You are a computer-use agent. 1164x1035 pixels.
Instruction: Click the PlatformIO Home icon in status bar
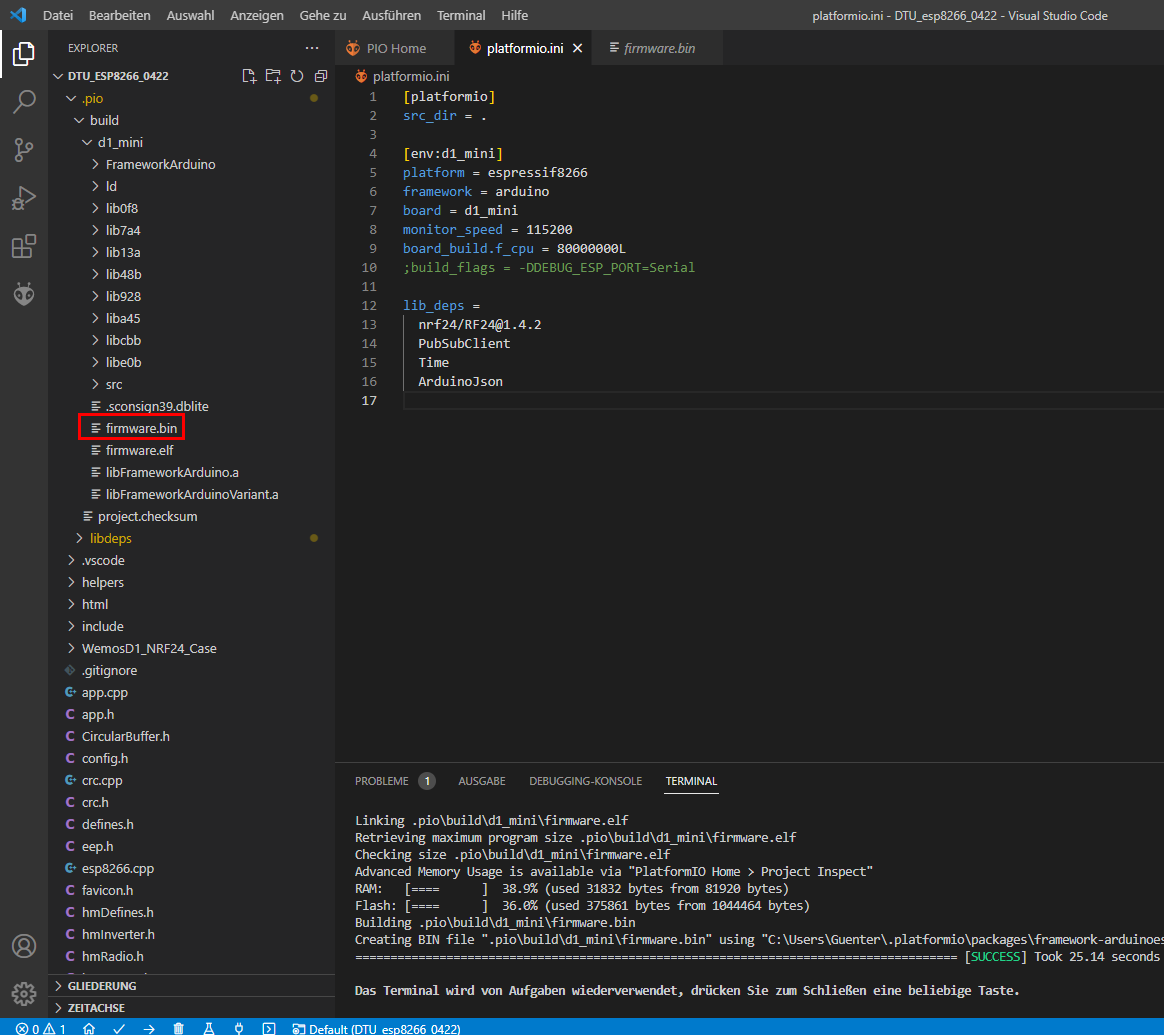click(x=89, y=1028)
